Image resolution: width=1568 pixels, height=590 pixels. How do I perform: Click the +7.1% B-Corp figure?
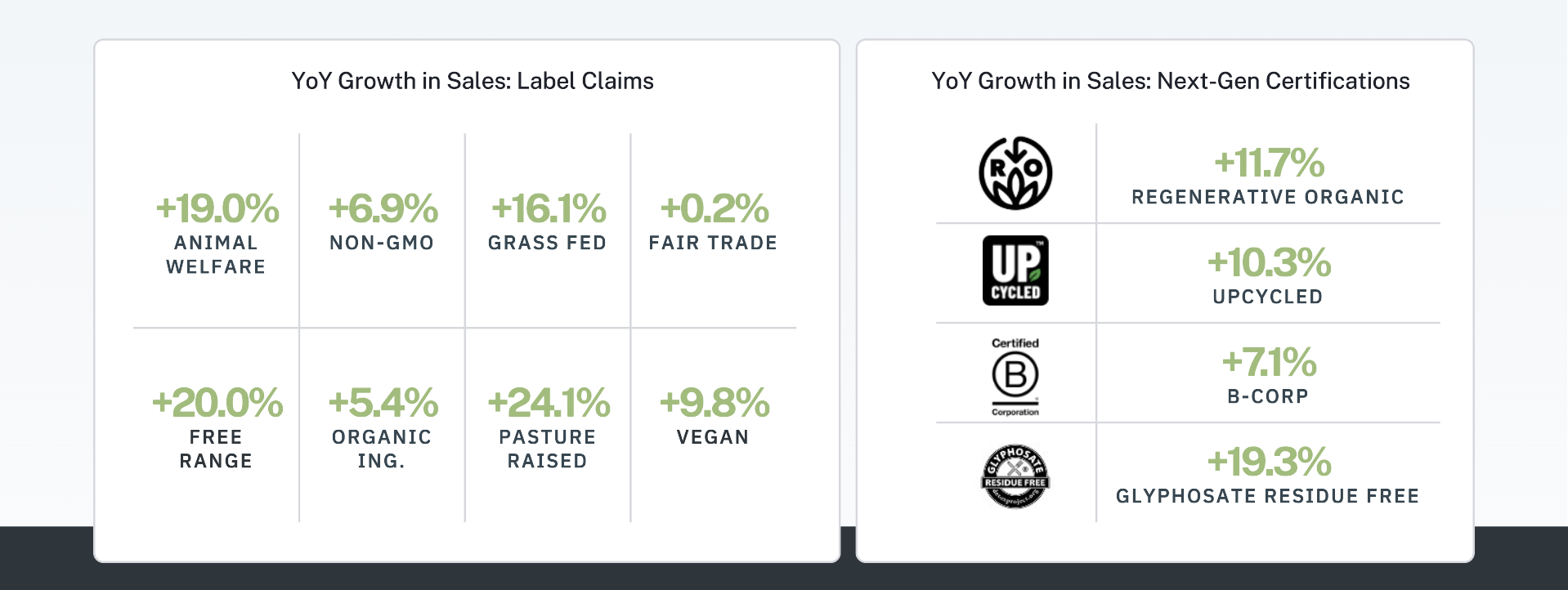(1269, 362)
